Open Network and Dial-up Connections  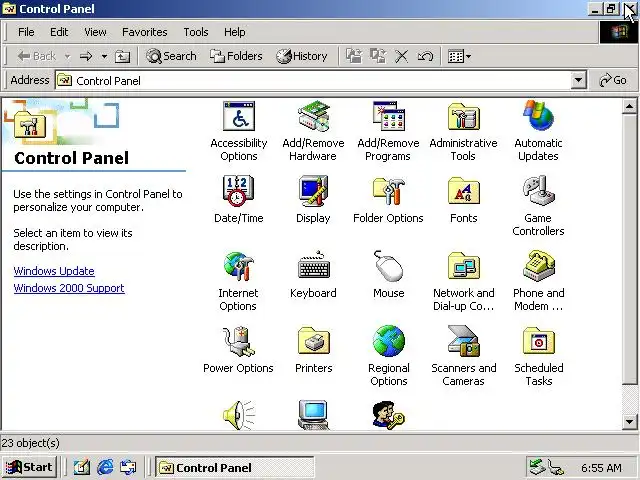(463, 282)
